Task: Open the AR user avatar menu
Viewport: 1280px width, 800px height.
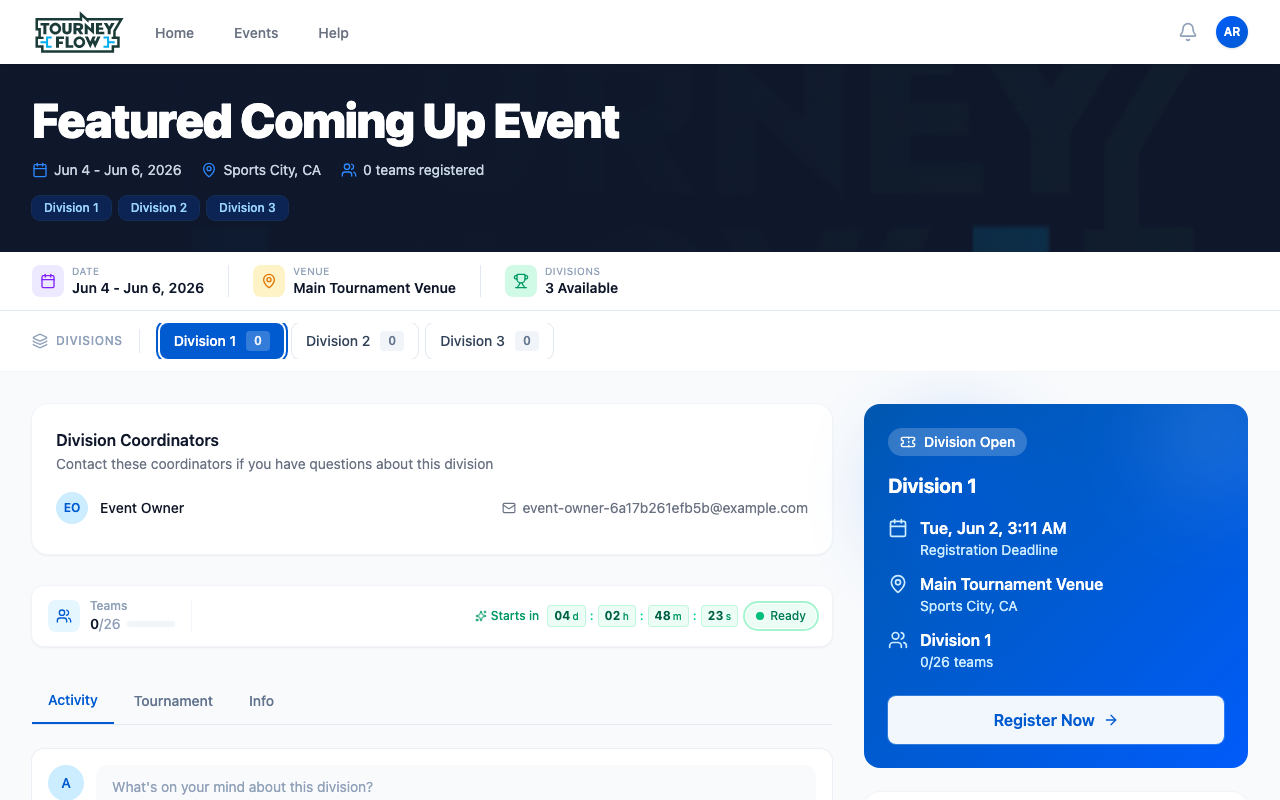Action: click(x=1232, y=32)
